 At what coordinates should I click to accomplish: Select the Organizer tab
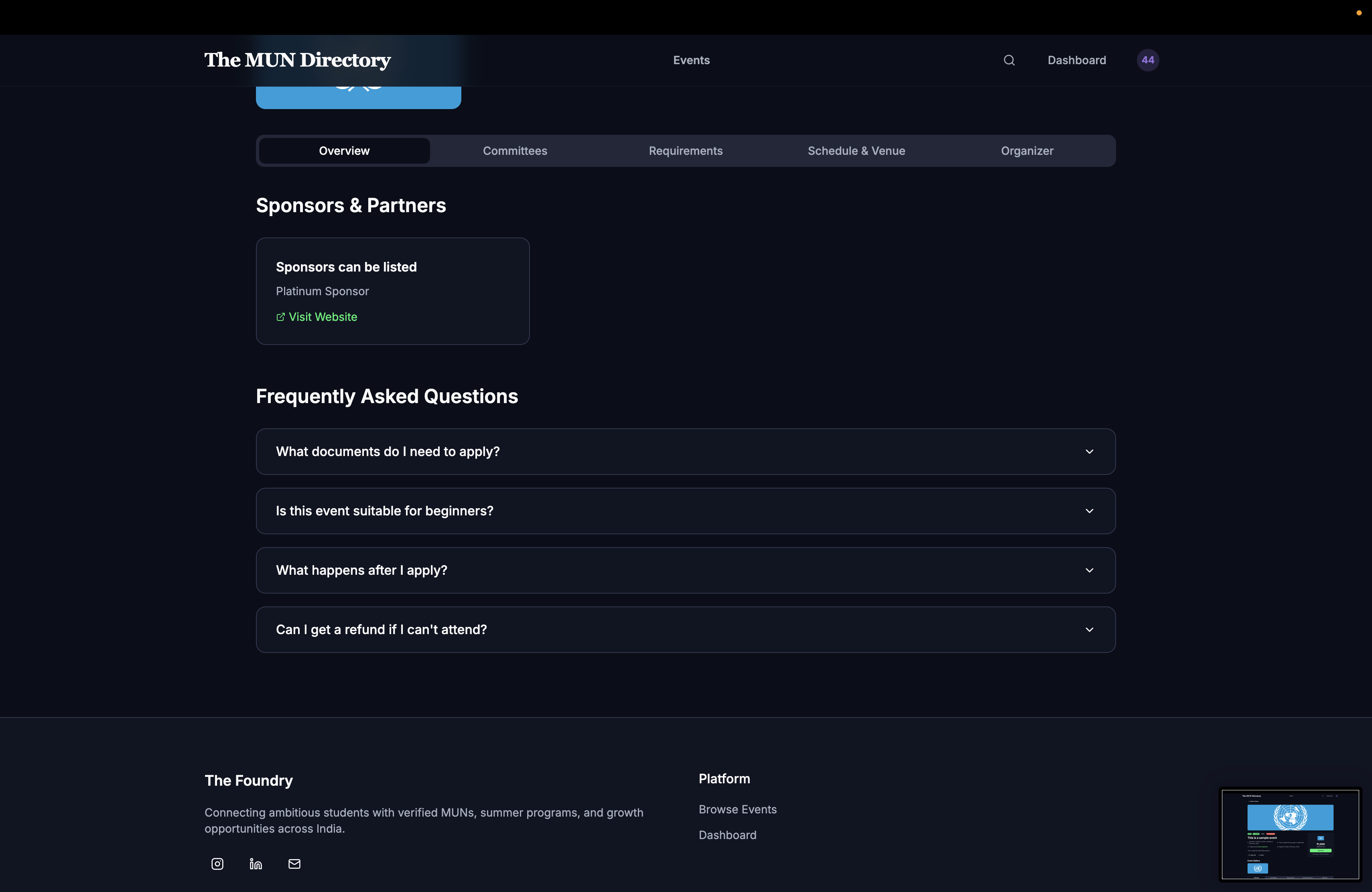point(1027,151)
